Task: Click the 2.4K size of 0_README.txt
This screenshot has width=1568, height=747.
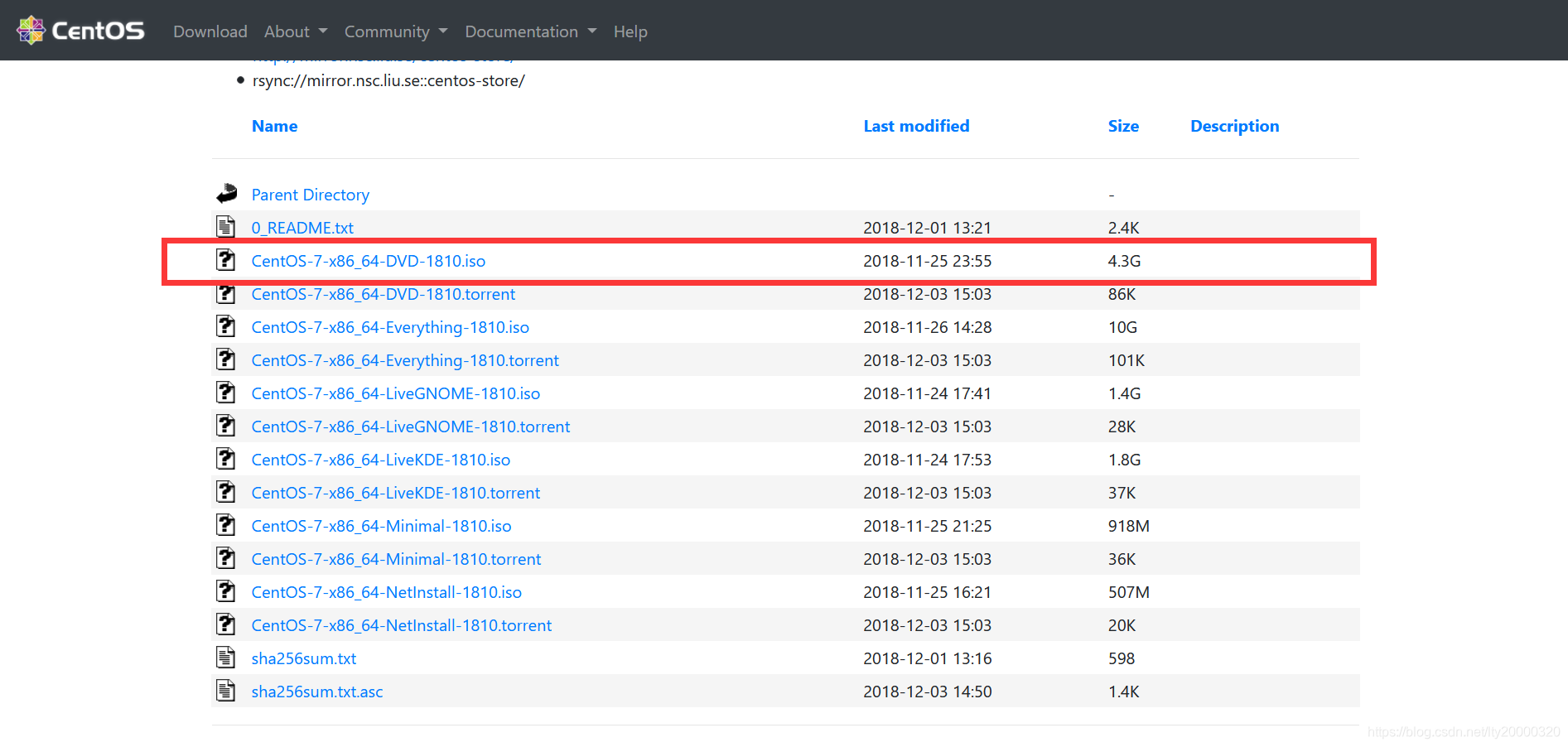Action: 1124,228
